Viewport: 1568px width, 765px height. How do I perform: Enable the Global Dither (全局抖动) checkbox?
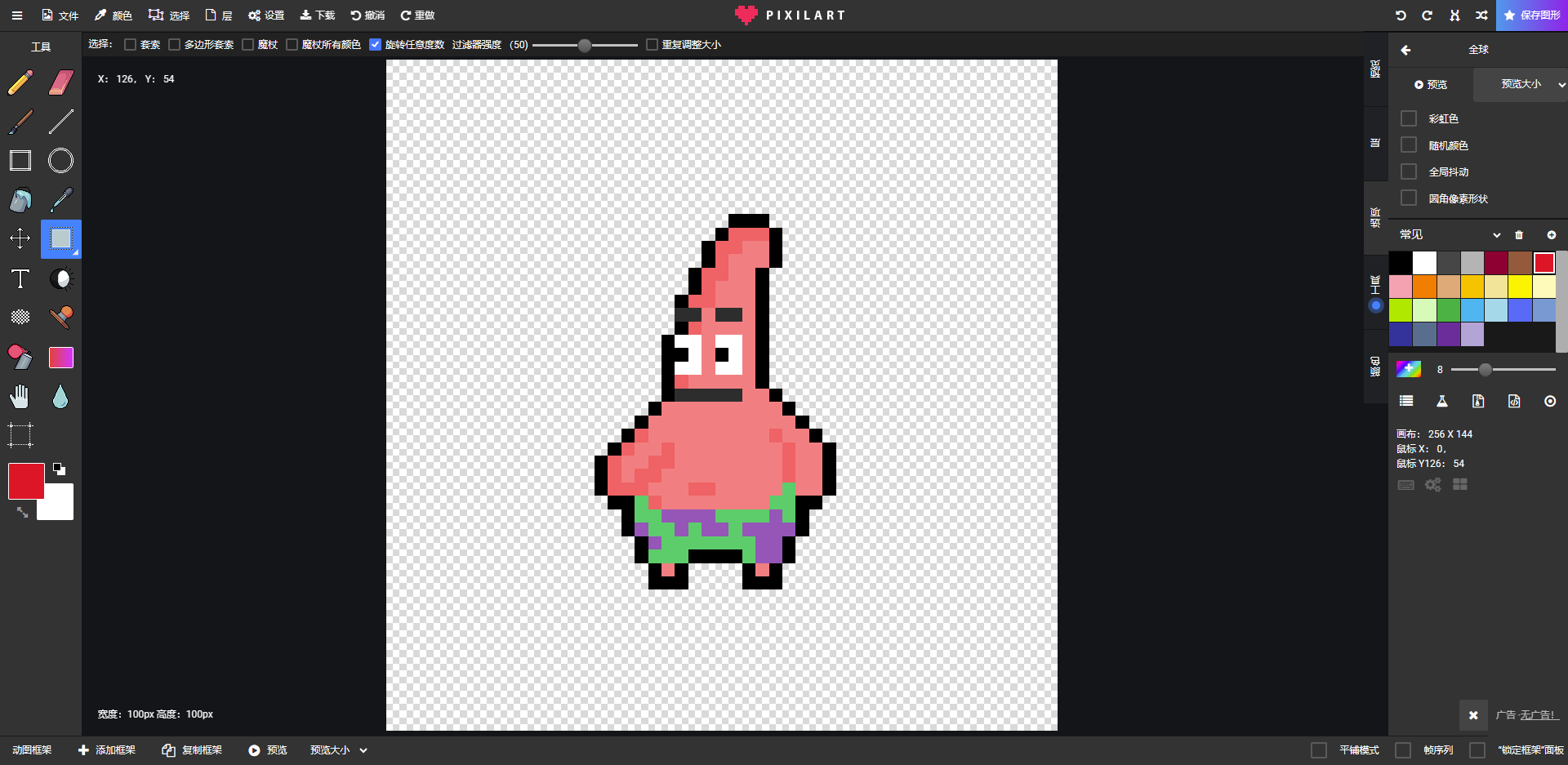[1409, 171]
